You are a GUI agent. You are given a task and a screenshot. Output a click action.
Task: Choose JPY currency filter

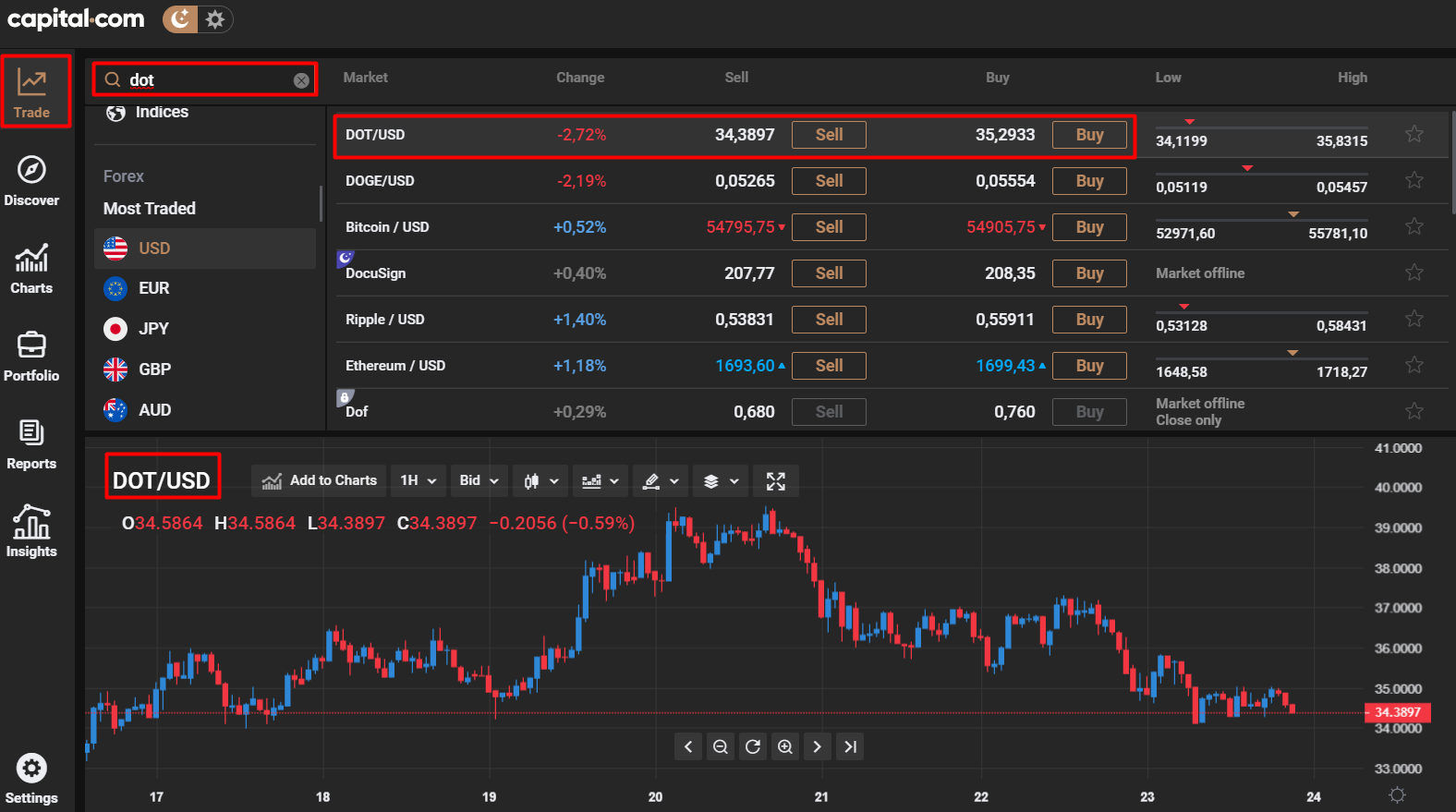[205, 329]
